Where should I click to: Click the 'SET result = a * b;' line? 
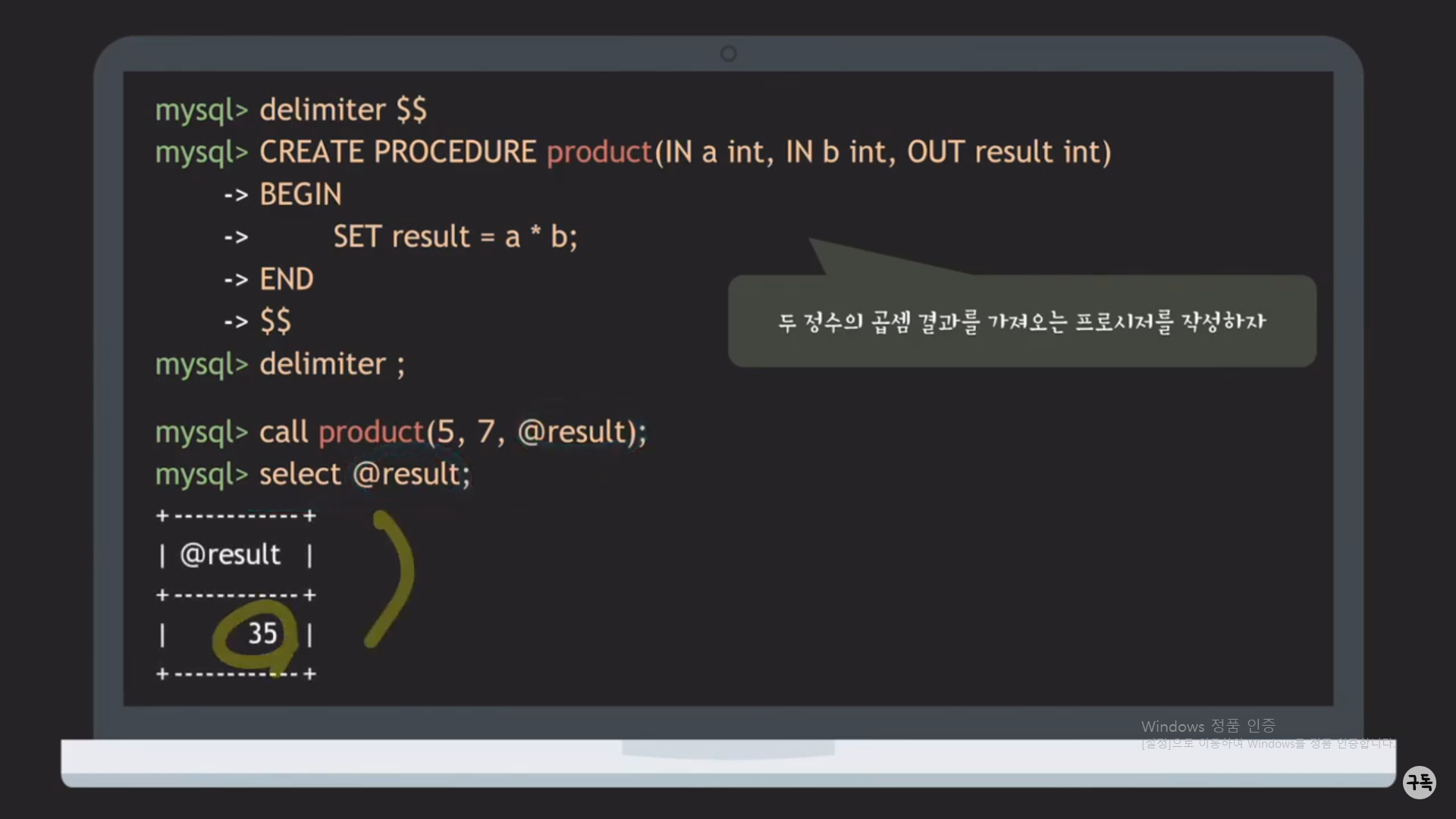click(x=455, y=237)
